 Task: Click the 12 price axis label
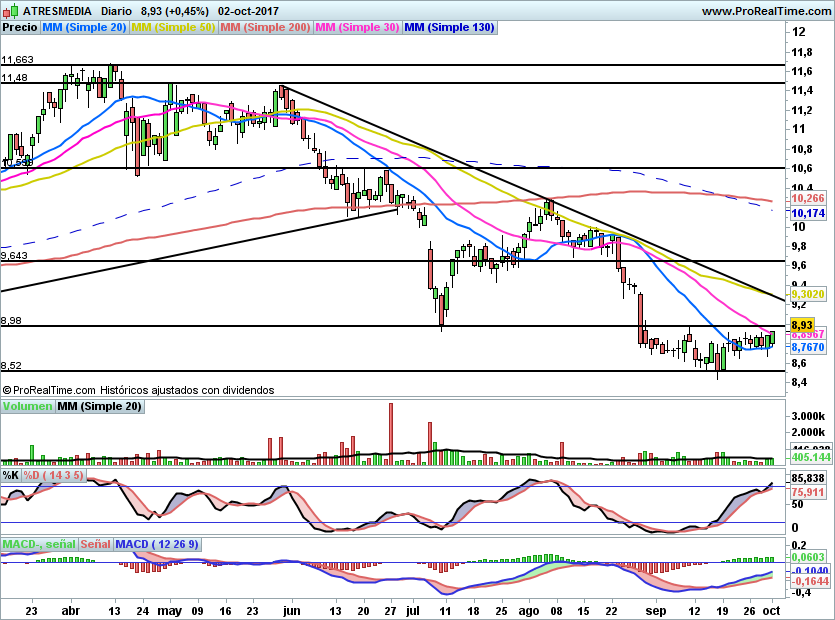[798, 32]
